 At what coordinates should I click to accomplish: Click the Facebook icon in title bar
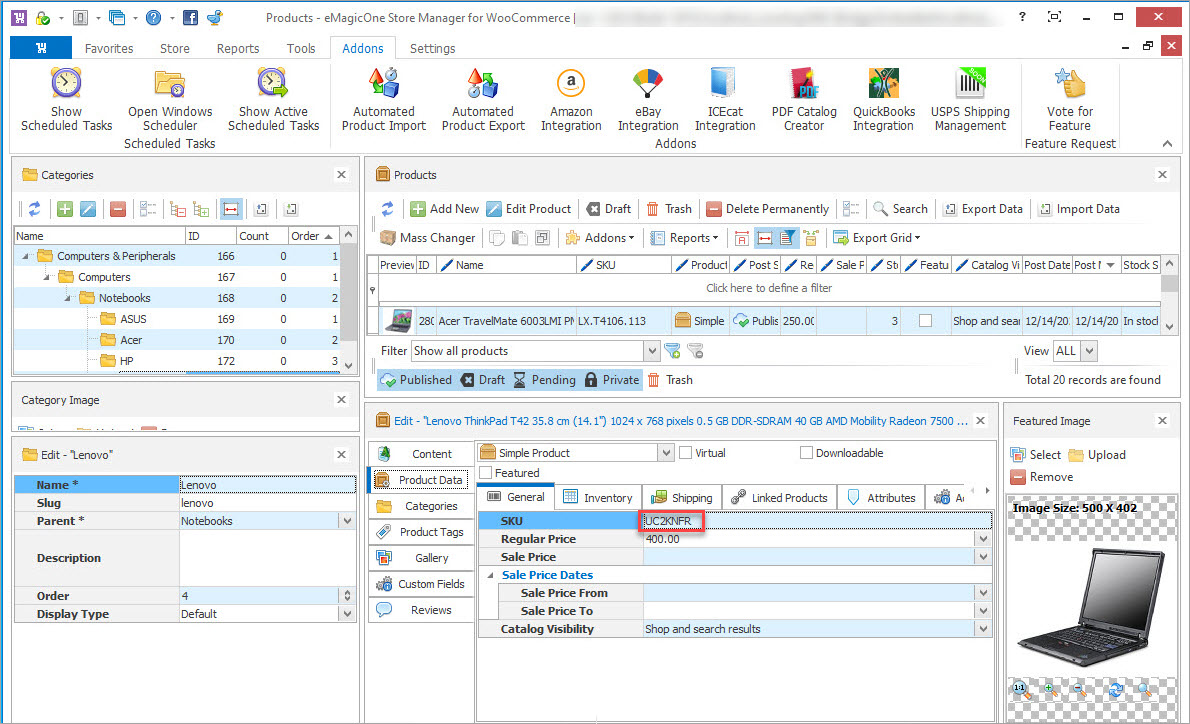pyautogui.click(x=190, y=17)
